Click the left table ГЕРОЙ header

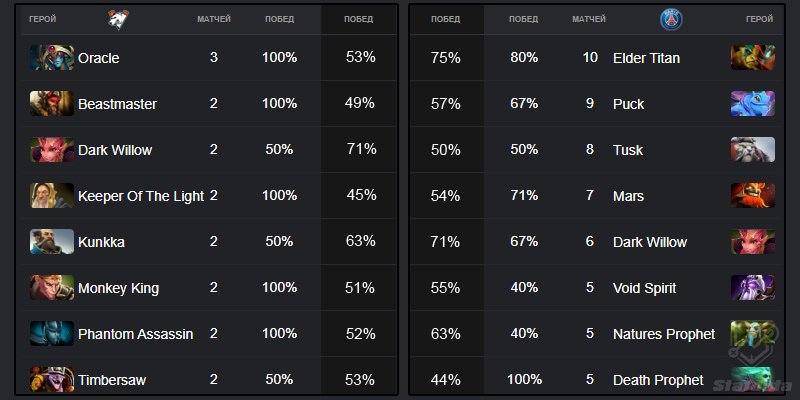tap(42, 19)
